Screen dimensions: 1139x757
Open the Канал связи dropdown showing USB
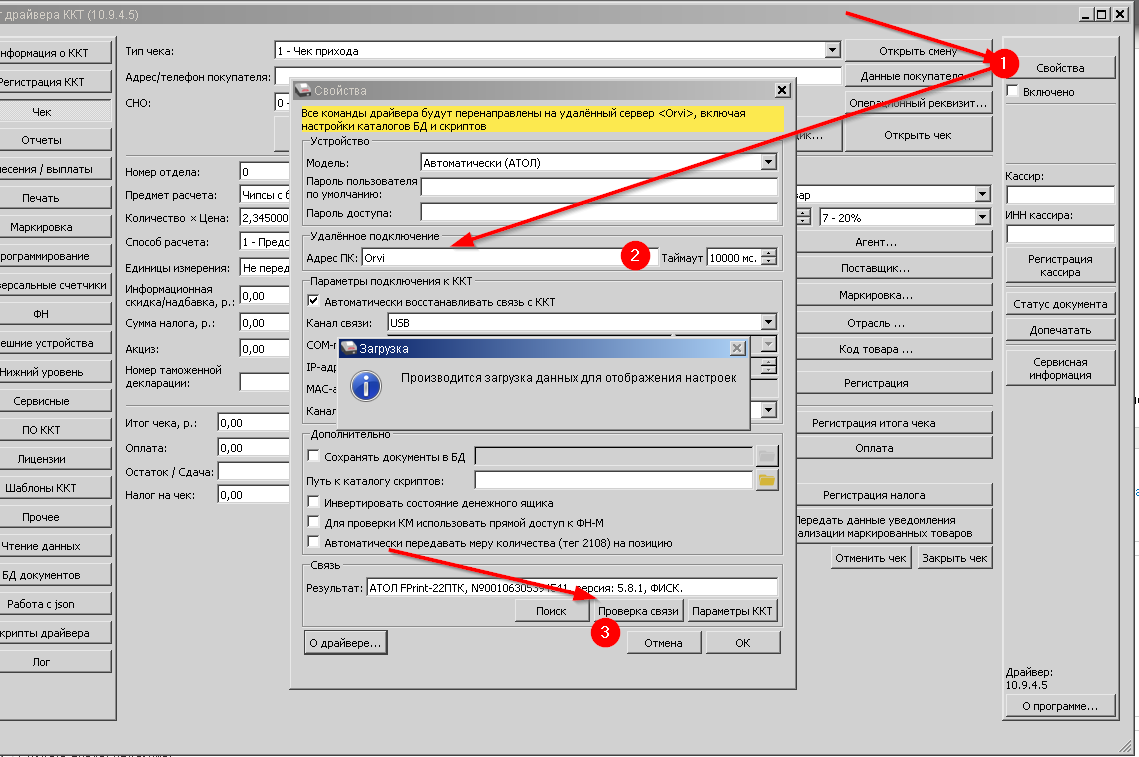click(x=767, y=322)
